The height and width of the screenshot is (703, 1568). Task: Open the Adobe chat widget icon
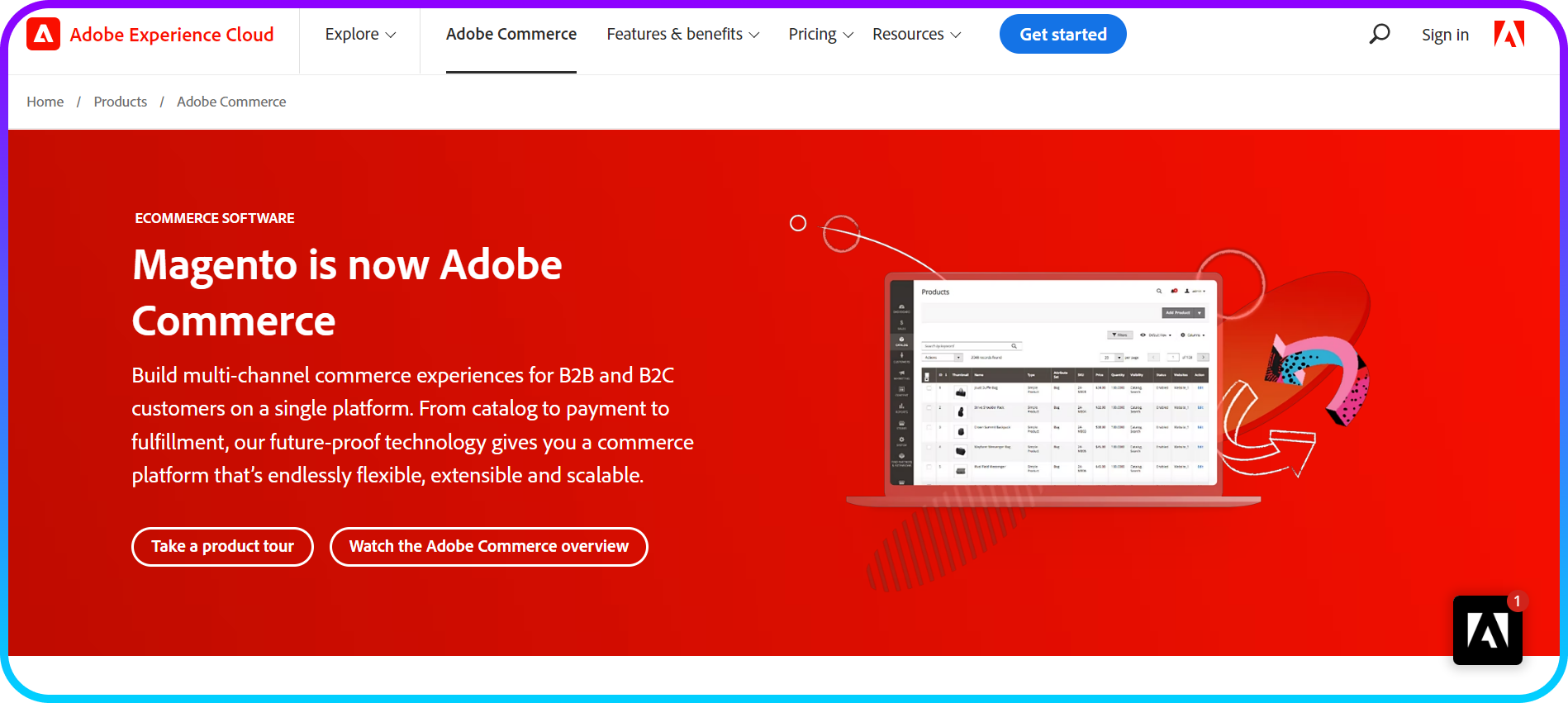(1488, 630)
